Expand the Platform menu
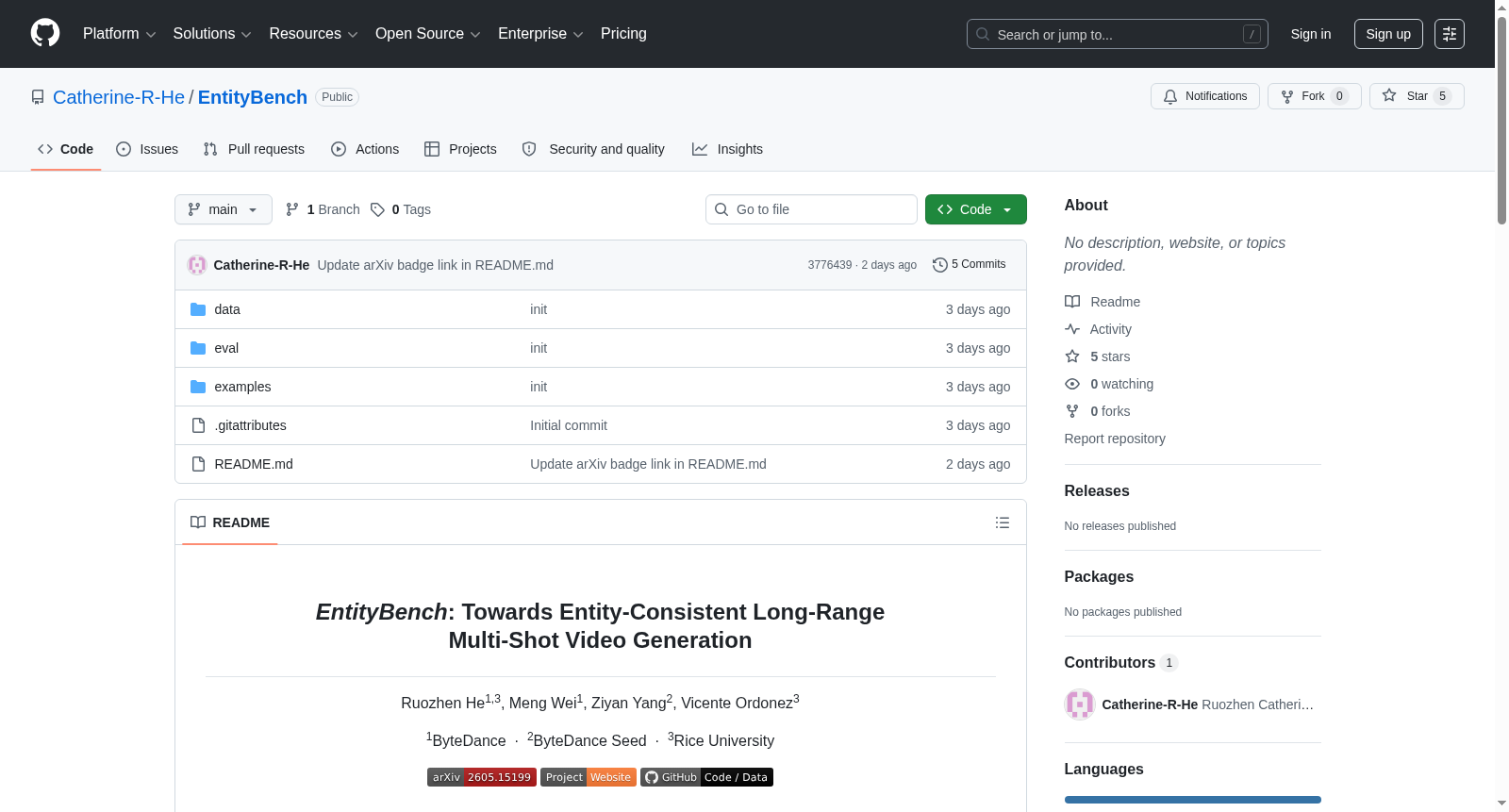This screenshot has height=812, width=1509. click(120, 34)
